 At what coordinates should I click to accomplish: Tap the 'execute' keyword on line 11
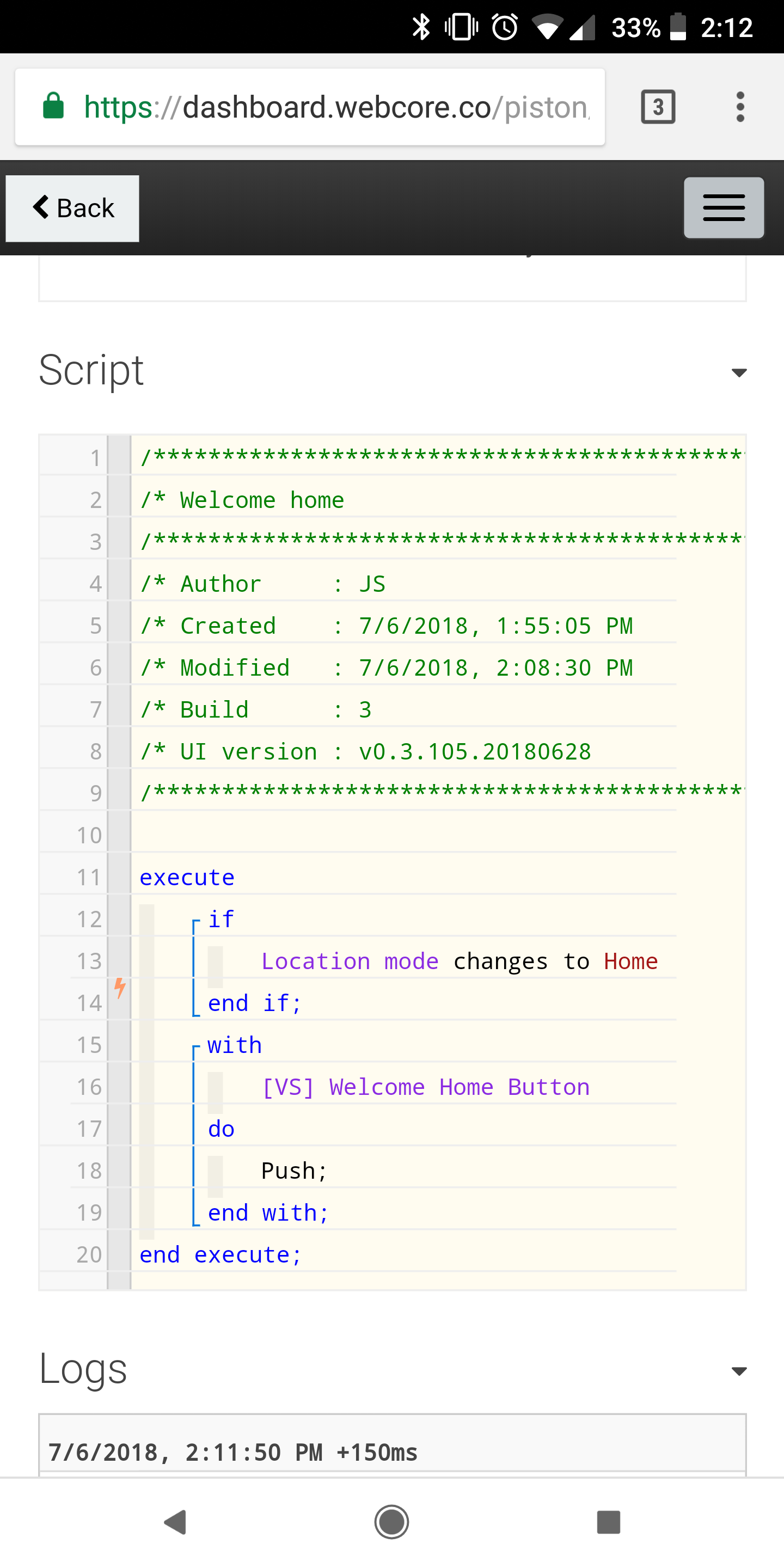[x=187, y=877]
